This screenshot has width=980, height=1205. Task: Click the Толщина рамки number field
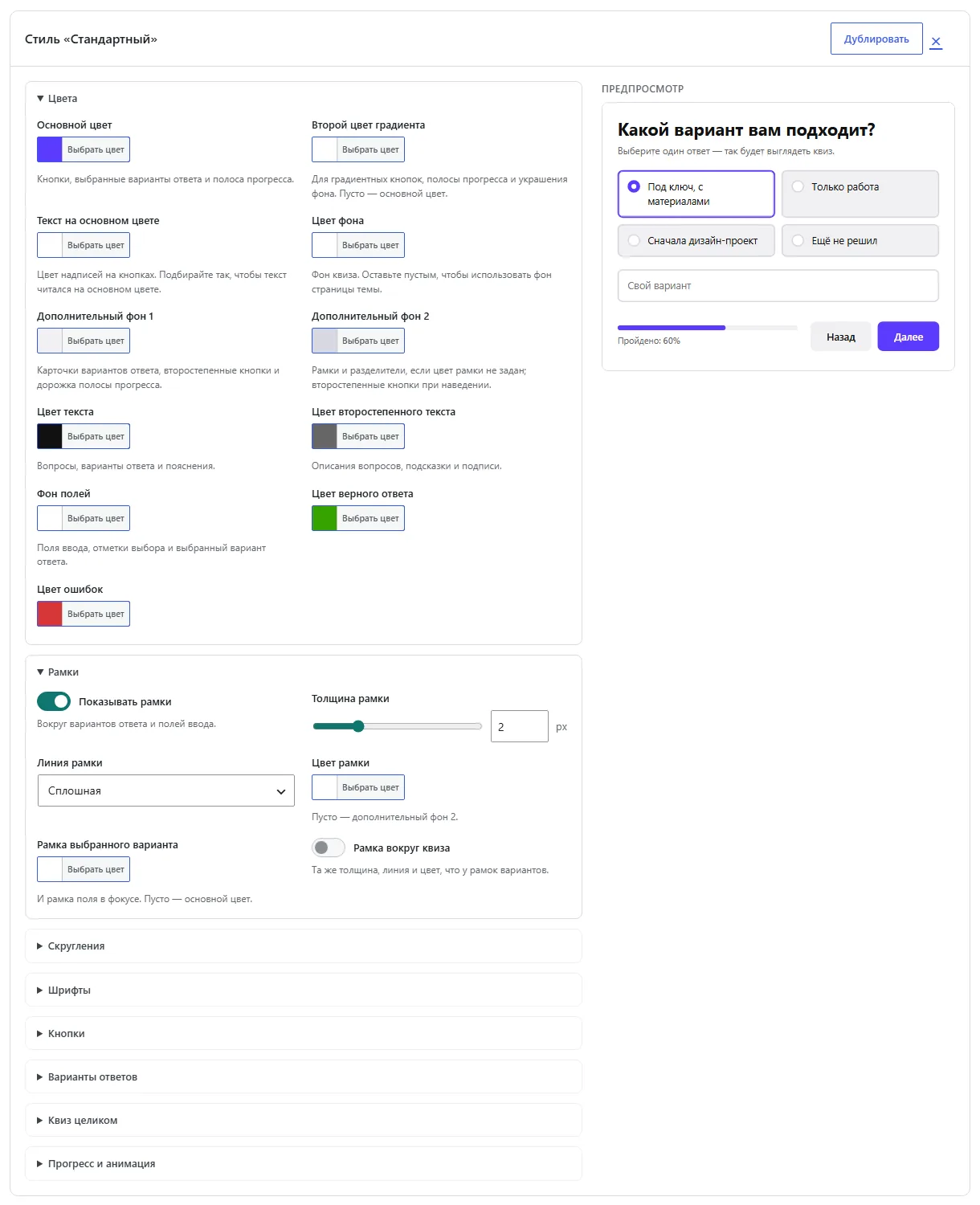point(520,726)
